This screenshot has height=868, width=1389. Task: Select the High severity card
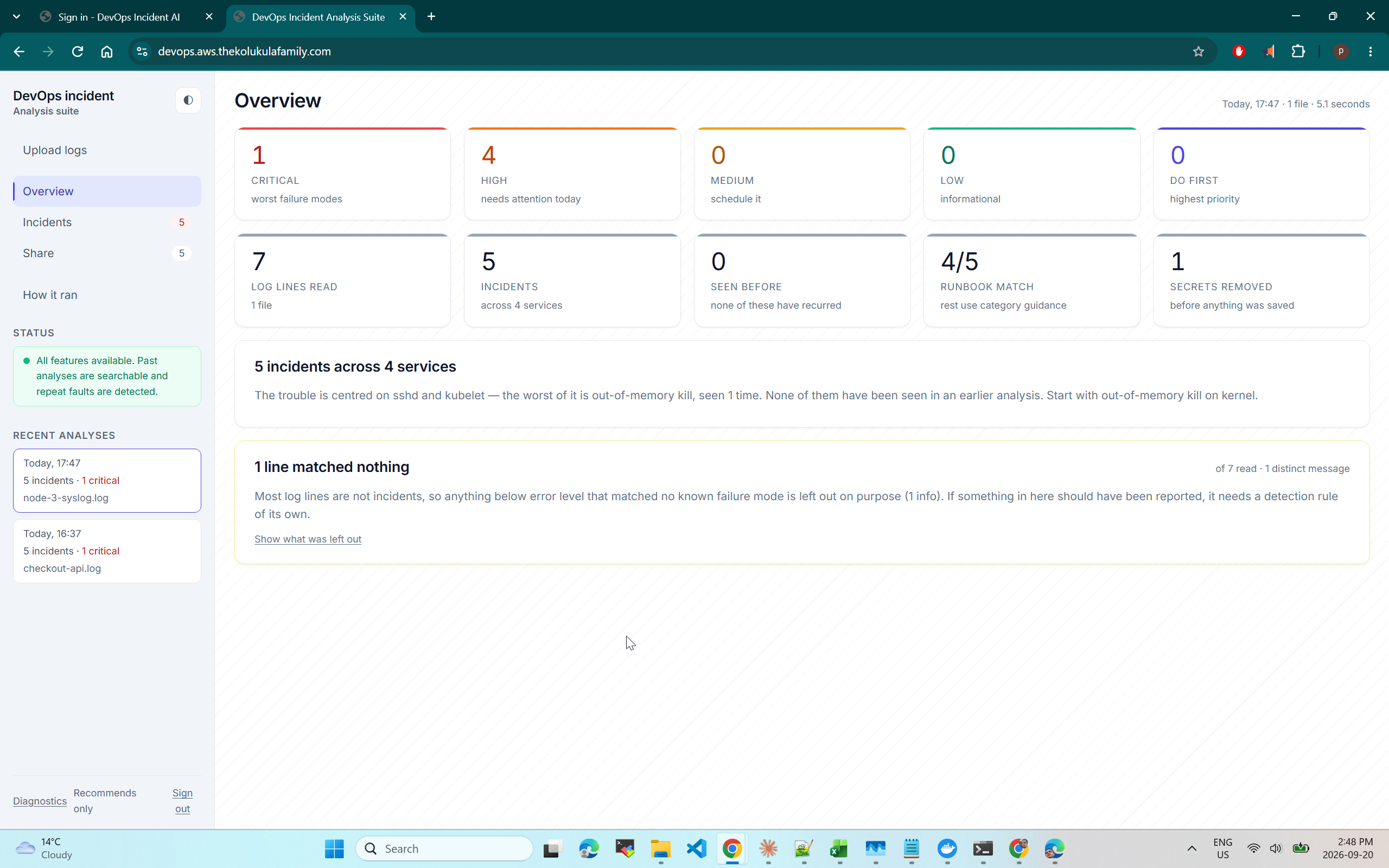572,174
